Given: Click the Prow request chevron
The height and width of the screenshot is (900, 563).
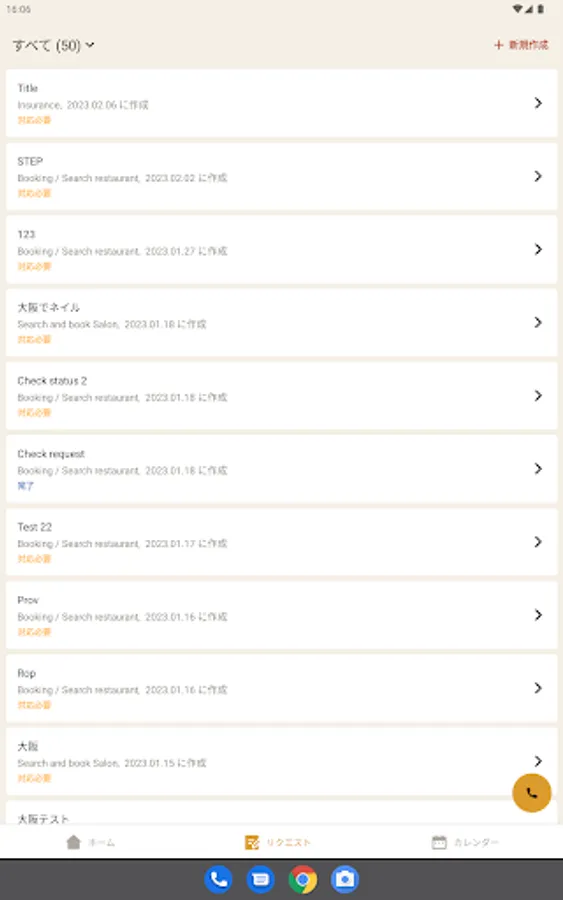Looking at the screenshot, I should [538, 615].
